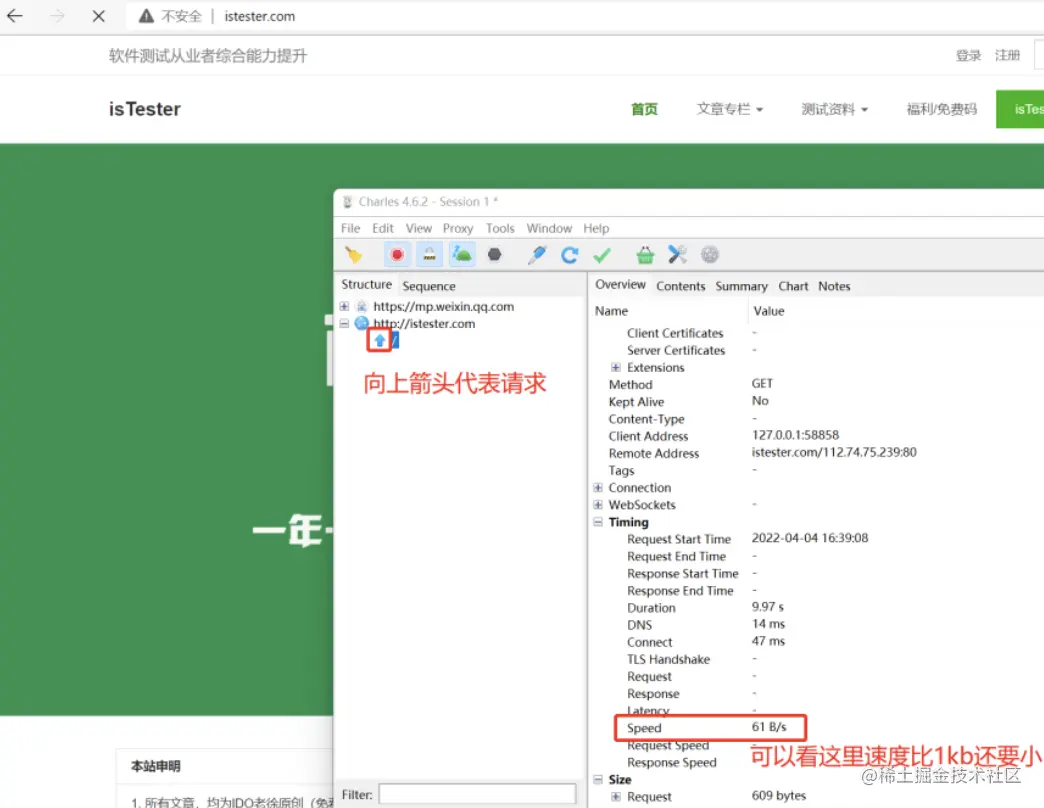
Task: Select the Client Address 127.0.0.1:58858 value
Action: 795,435
